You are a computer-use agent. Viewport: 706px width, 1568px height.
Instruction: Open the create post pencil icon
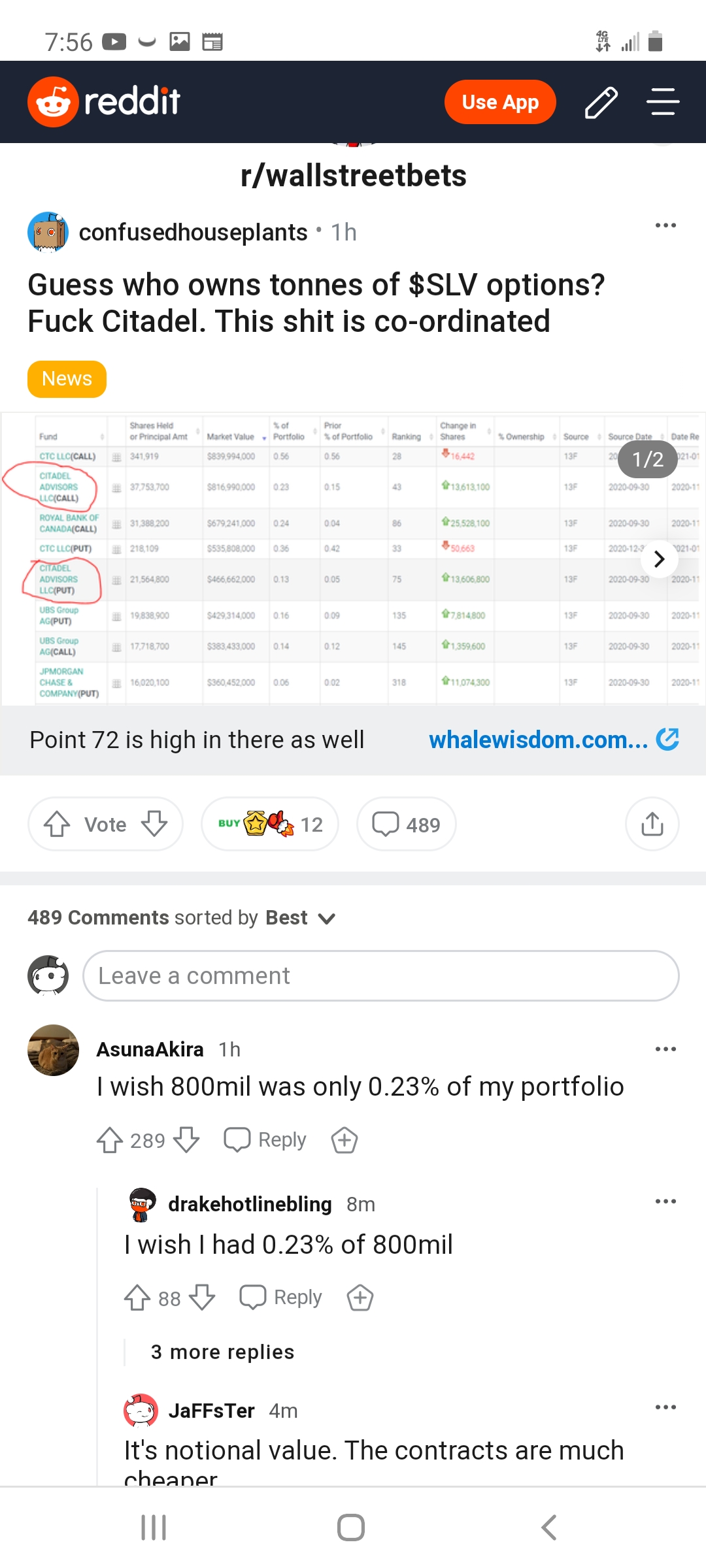coord(601,103)
